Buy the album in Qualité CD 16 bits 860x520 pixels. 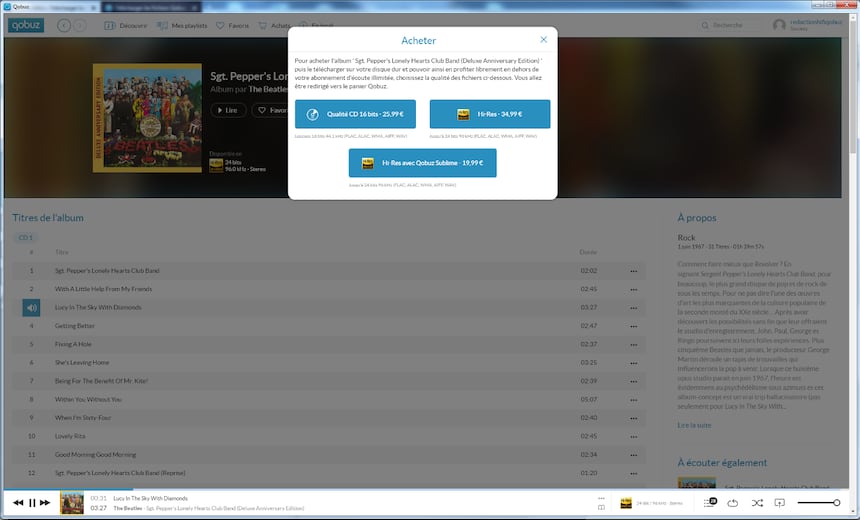[355, 114]
